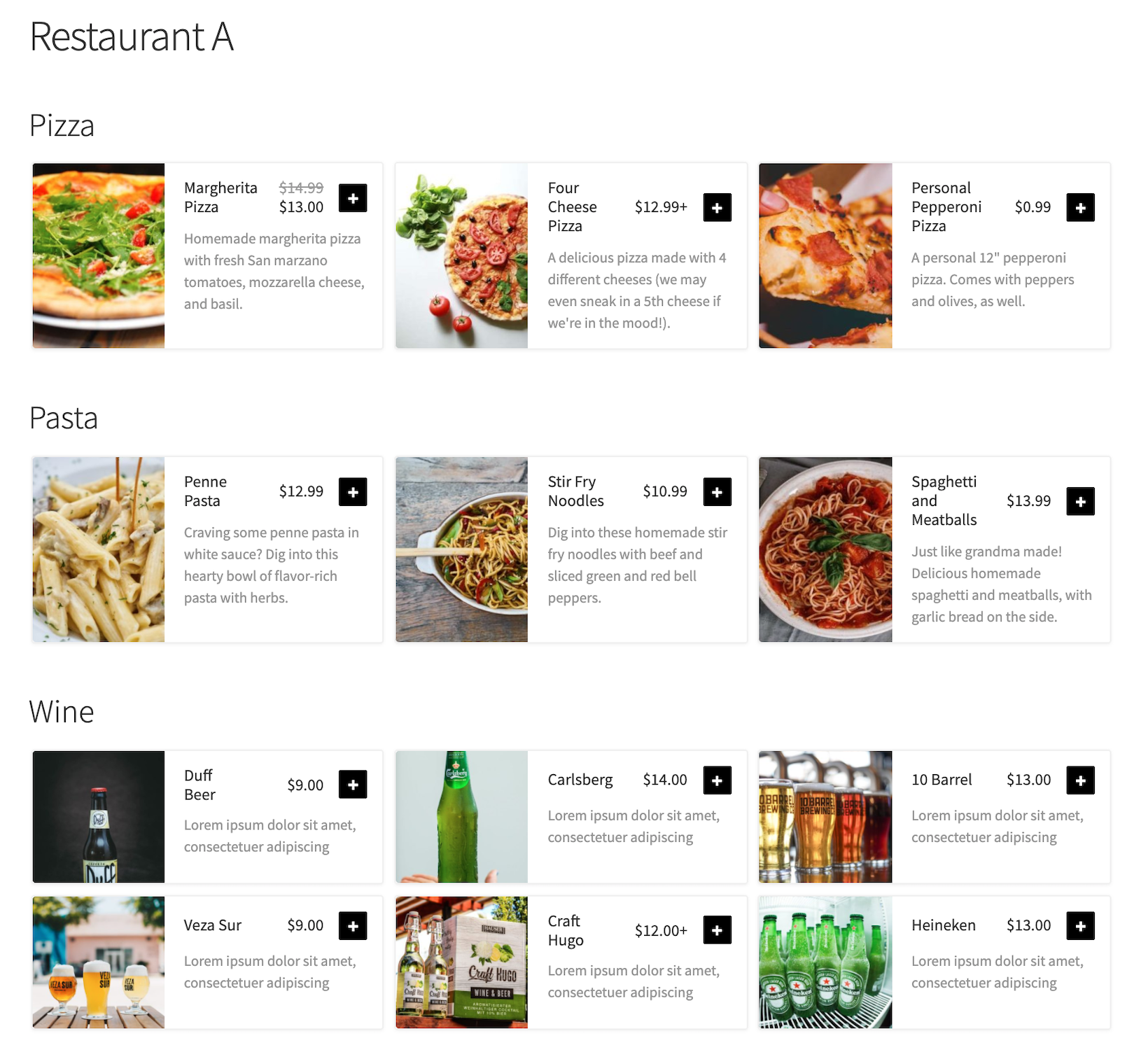Add Penne Pasta using its plus button
1148x1038 pixels.
click(x=353, y=491)
